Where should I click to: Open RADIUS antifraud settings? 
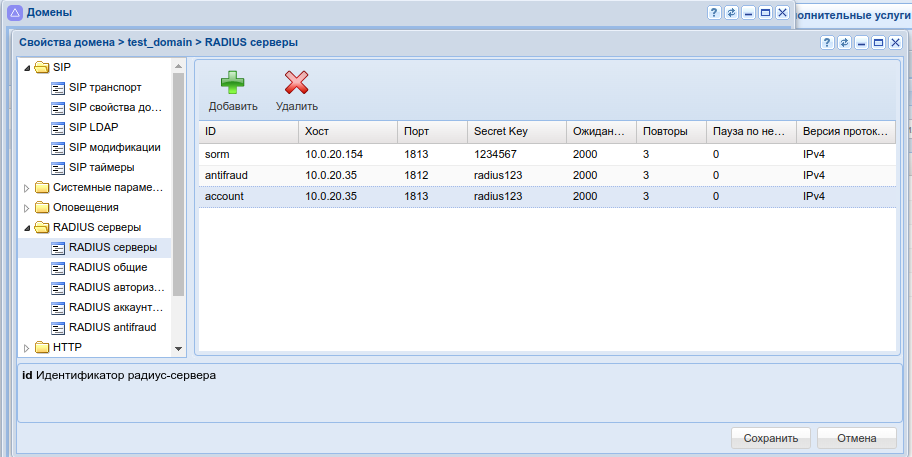tap(113, 327)
